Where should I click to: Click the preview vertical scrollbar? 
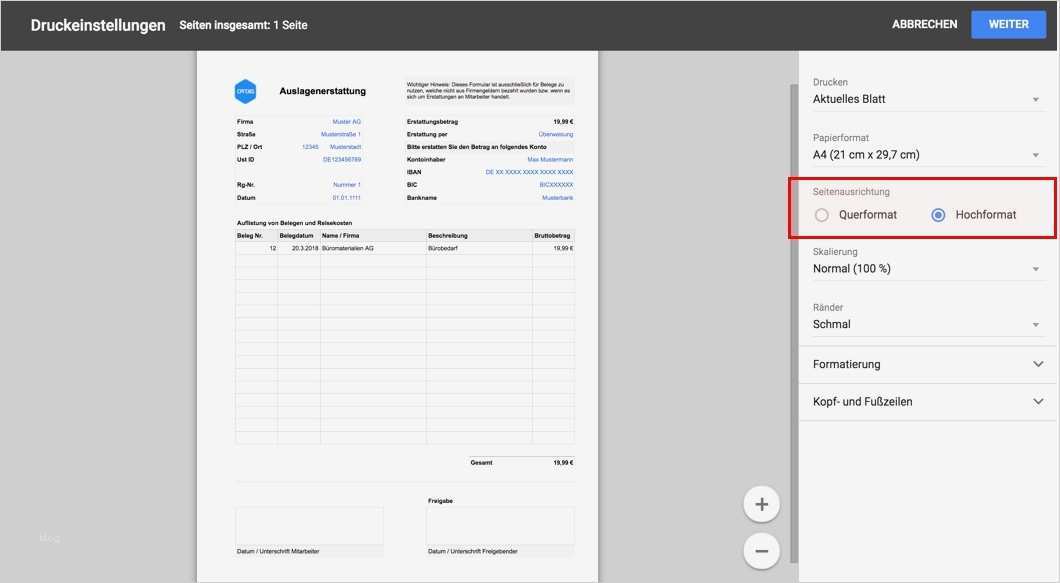(x=794, y=323)
